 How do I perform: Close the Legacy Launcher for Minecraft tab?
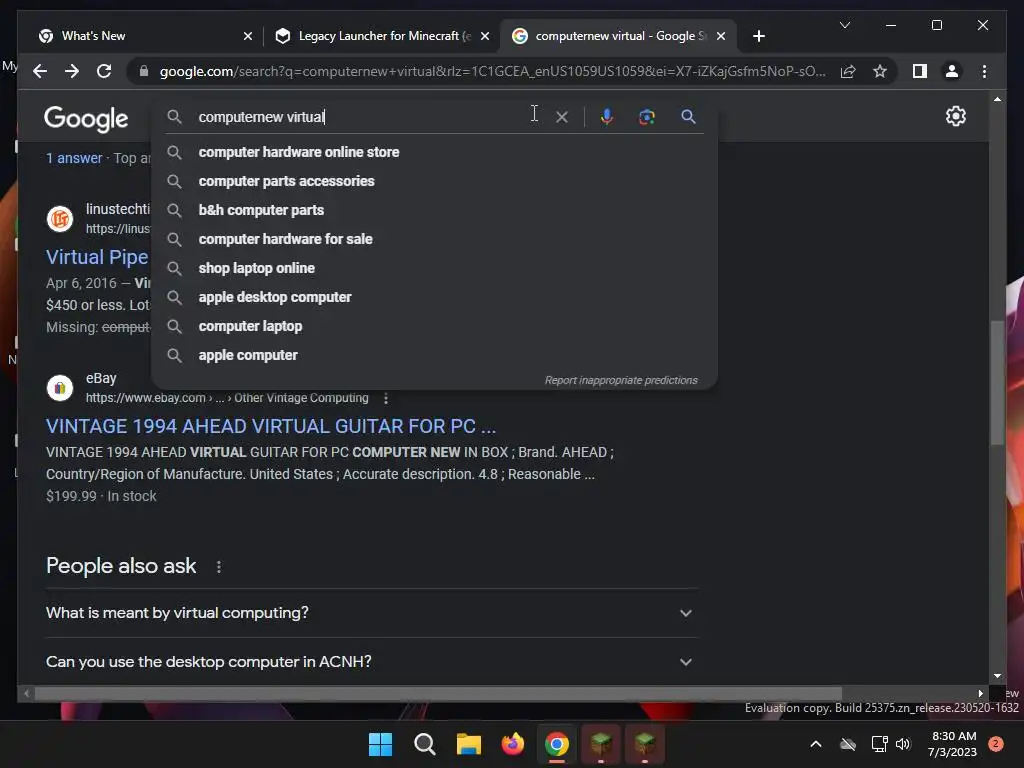[485, 36]
